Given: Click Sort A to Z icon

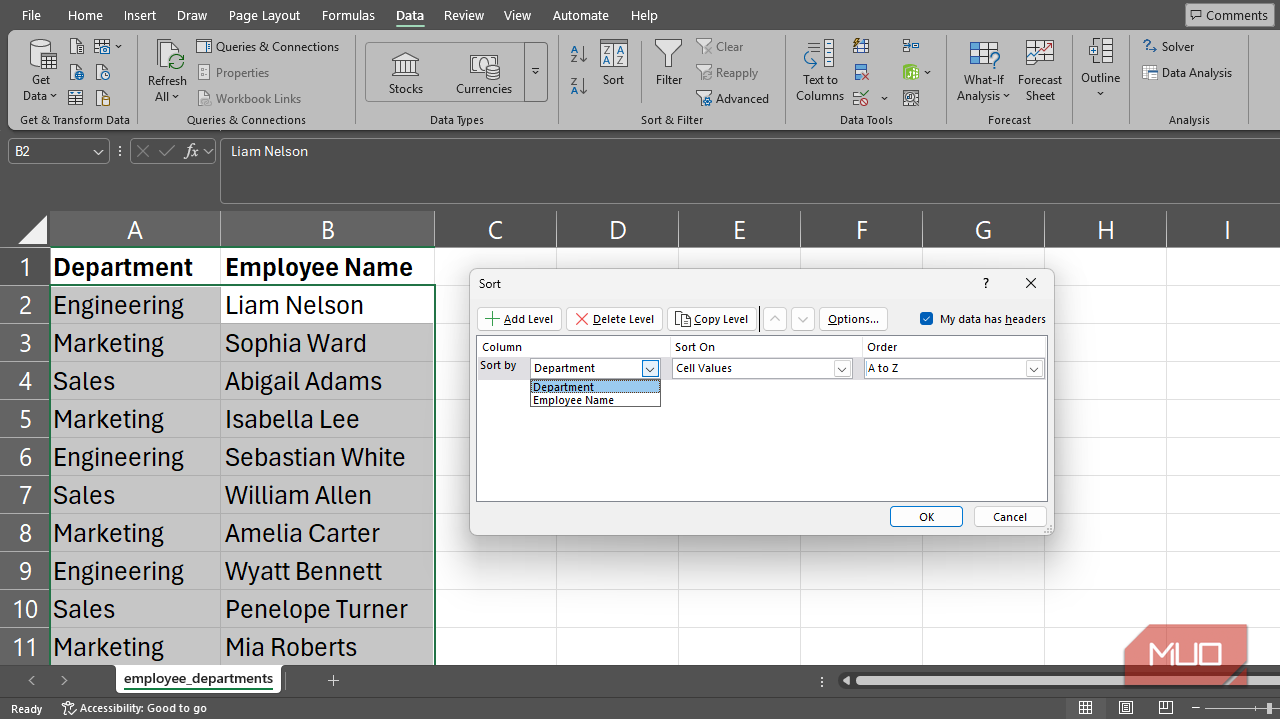Looking at the screenshot, I should pyautogui.click(x=579, y=54).
